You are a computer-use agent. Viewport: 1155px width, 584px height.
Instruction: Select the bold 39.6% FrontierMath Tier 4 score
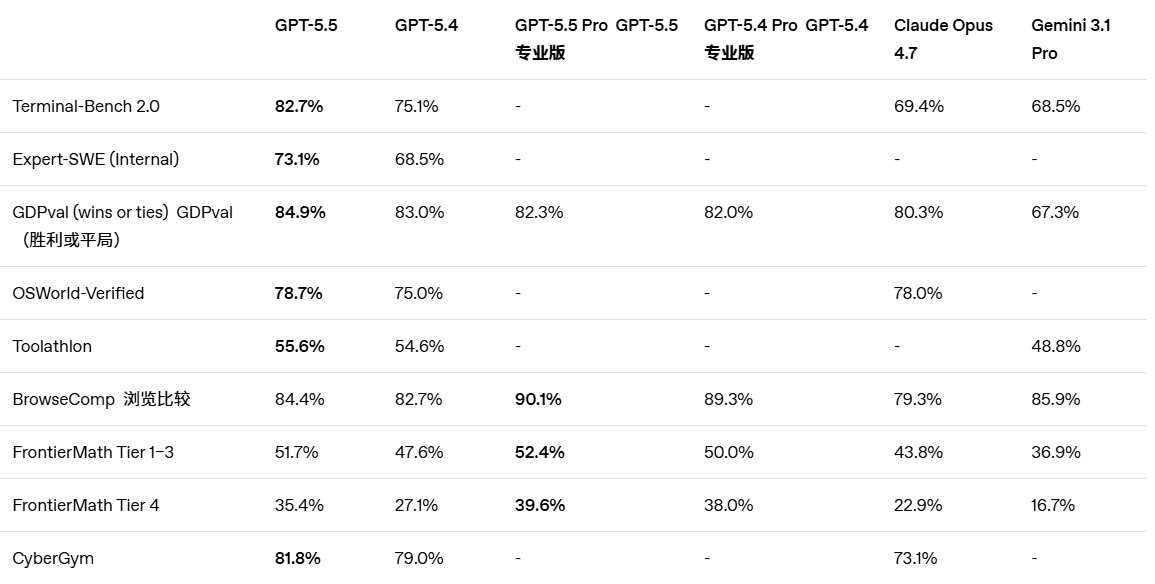540,505
